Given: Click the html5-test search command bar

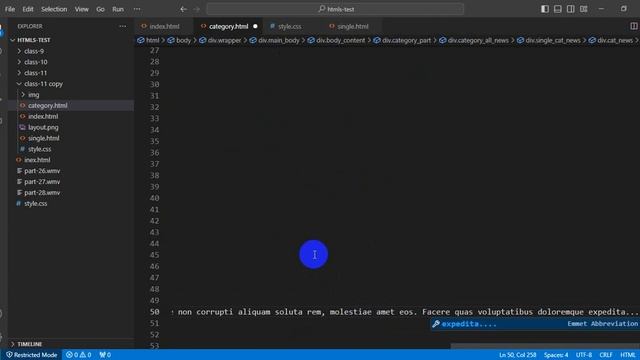Looking at the screenshot, I should coord(335,9).
